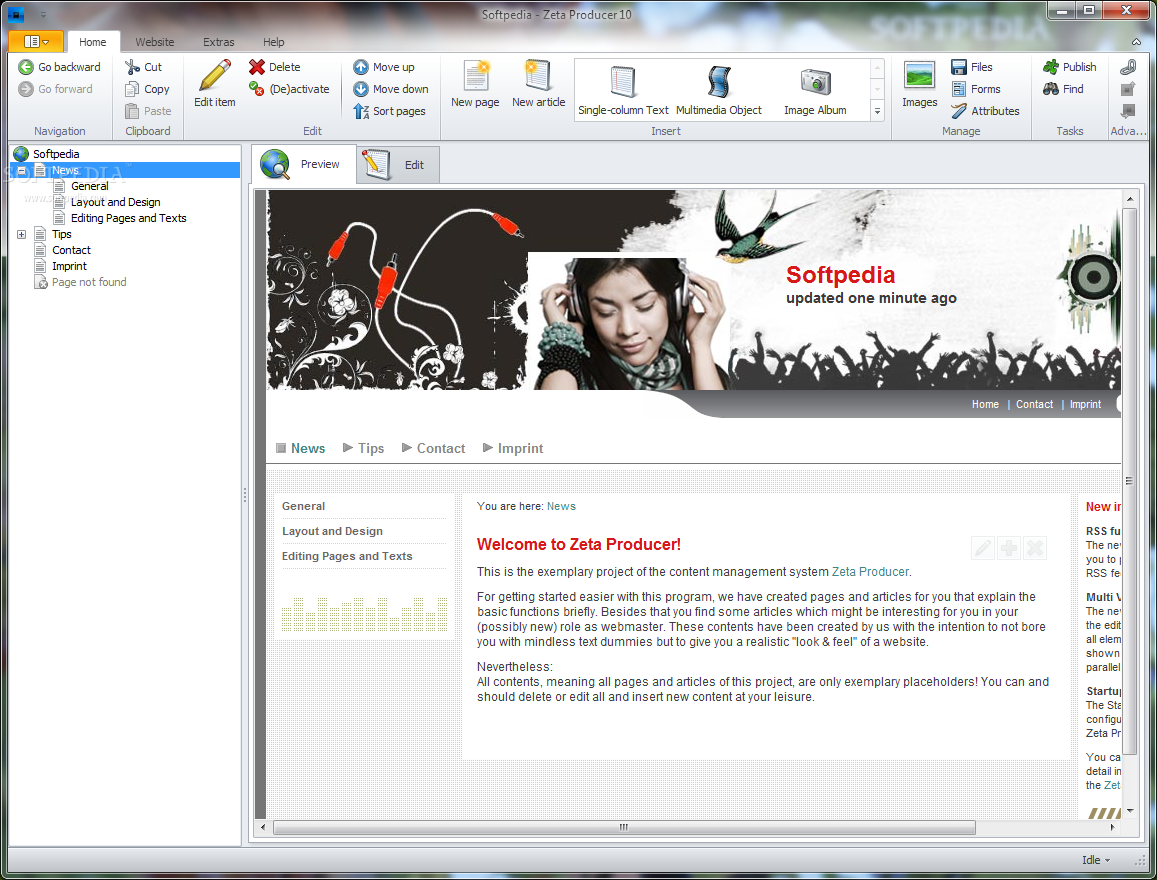Click the preview scroll-down arrow
The image size is (1157, 880).
click(x=1129, y=811)
